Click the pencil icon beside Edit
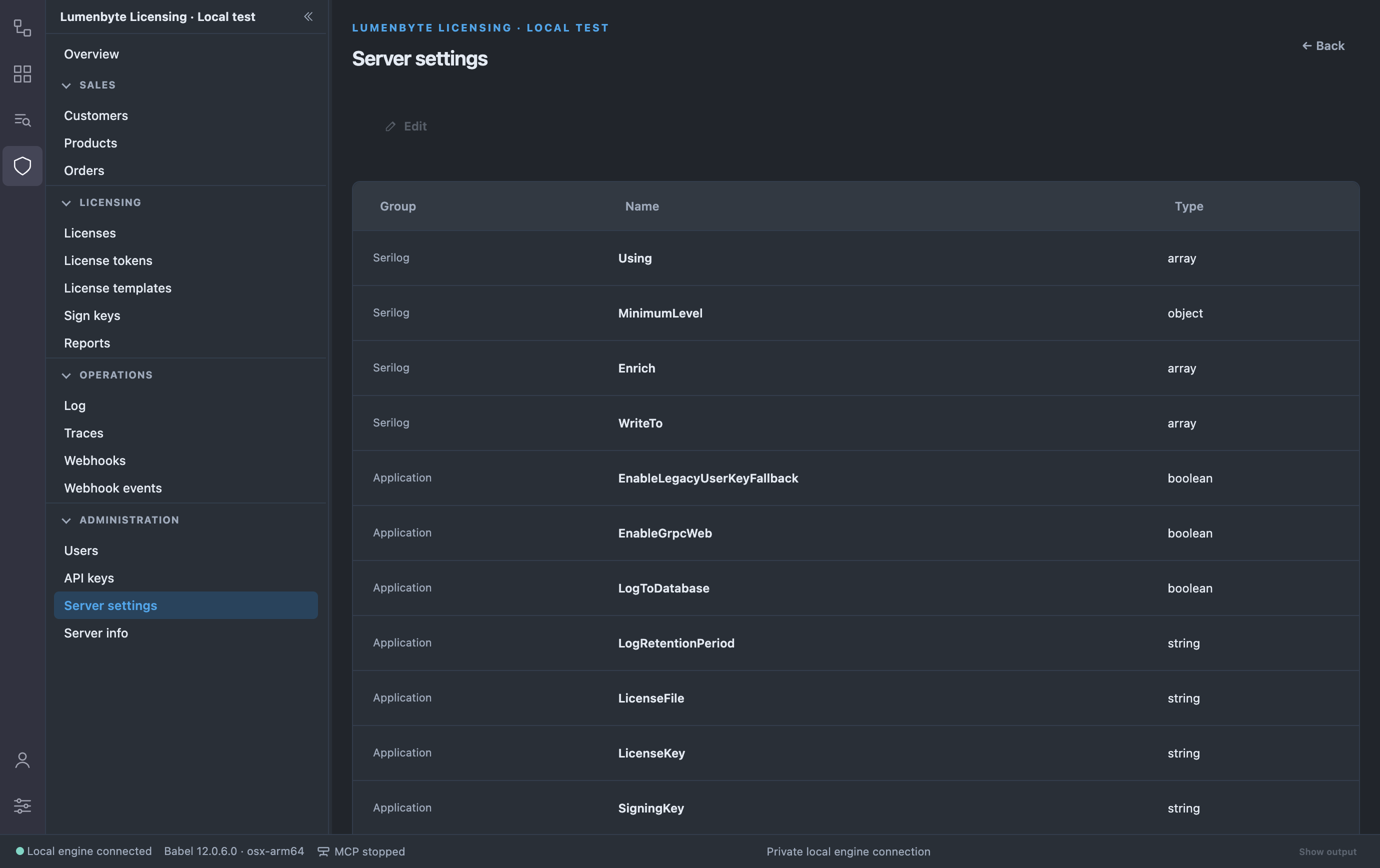This screenshot has height=868, width=1380. pos(390,126)
